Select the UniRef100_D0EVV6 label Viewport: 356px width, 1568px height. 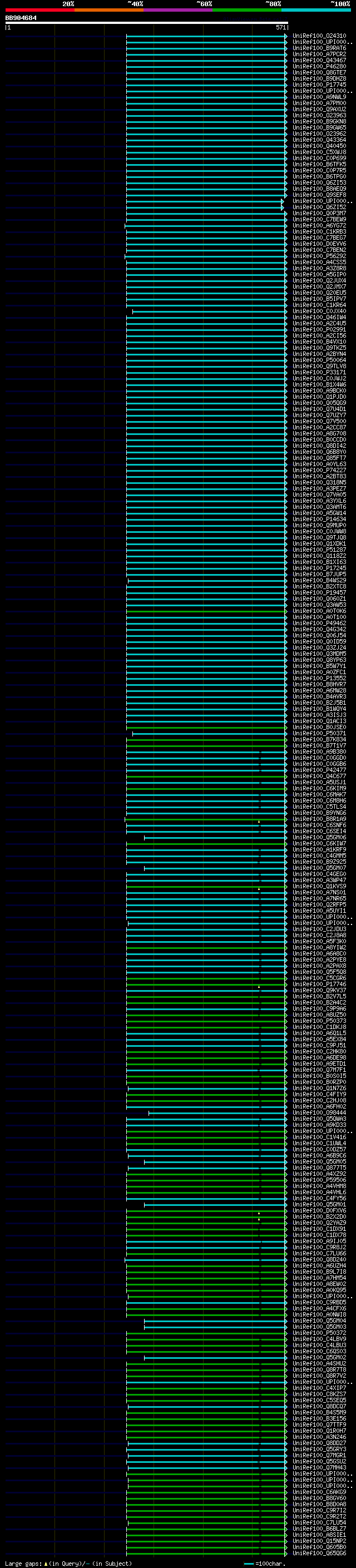(x=319, y=244)
